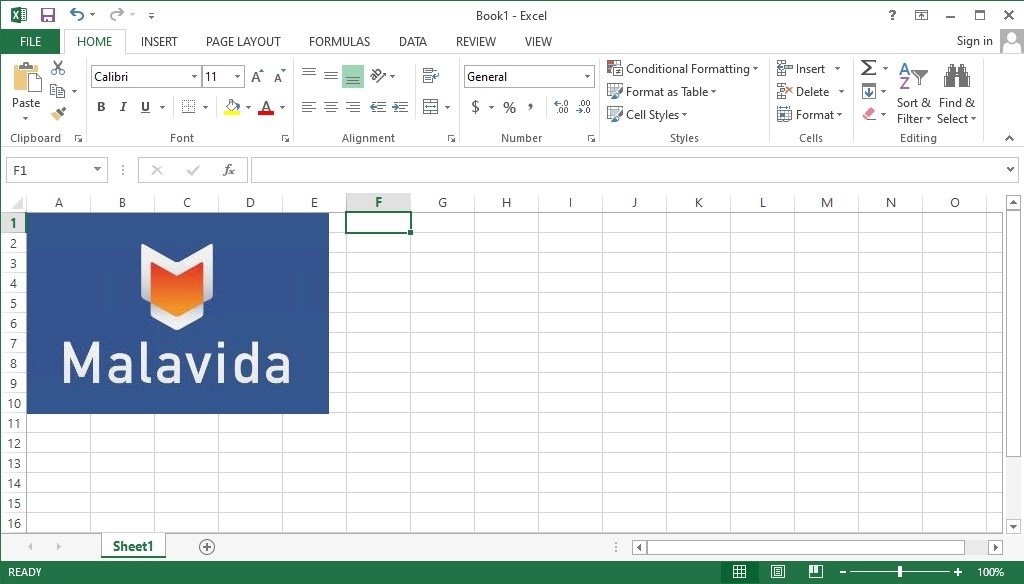Open the FILE tab
This screenshot has width=1024, height=584.
[x=31, y=41]
